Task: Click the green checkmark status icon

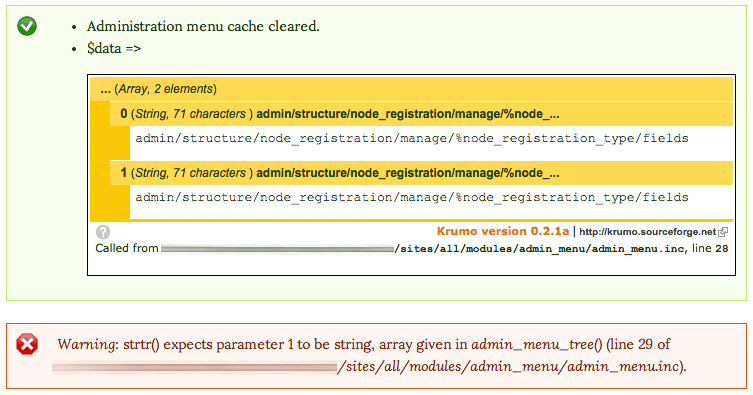Action: [x=27, y=26]
